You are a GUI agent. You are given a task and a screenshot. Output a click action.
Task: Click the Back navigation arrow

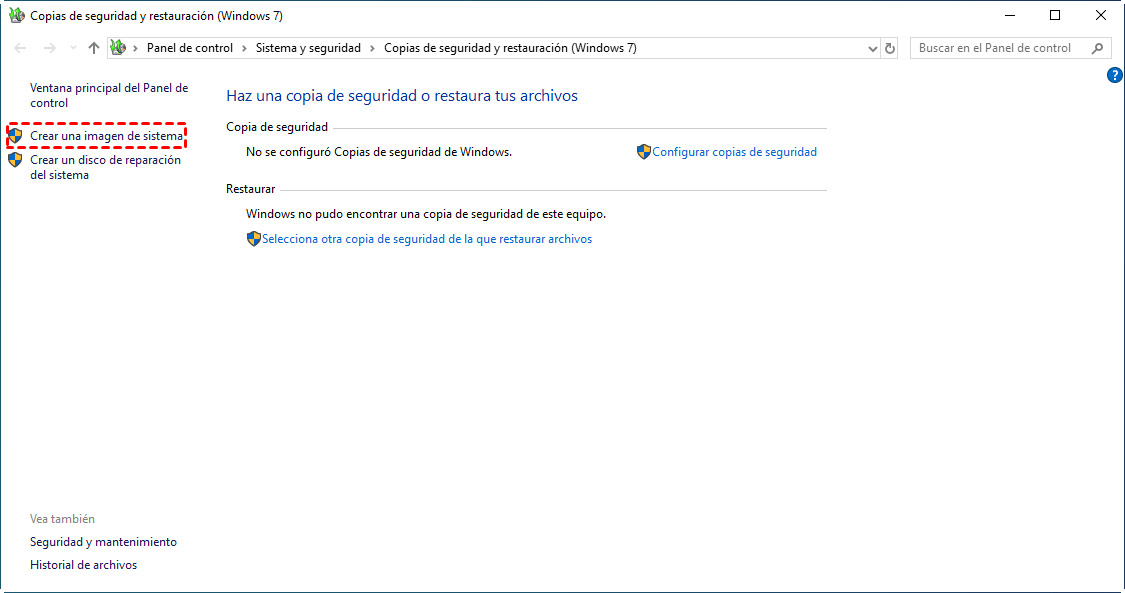coord(20,48)
